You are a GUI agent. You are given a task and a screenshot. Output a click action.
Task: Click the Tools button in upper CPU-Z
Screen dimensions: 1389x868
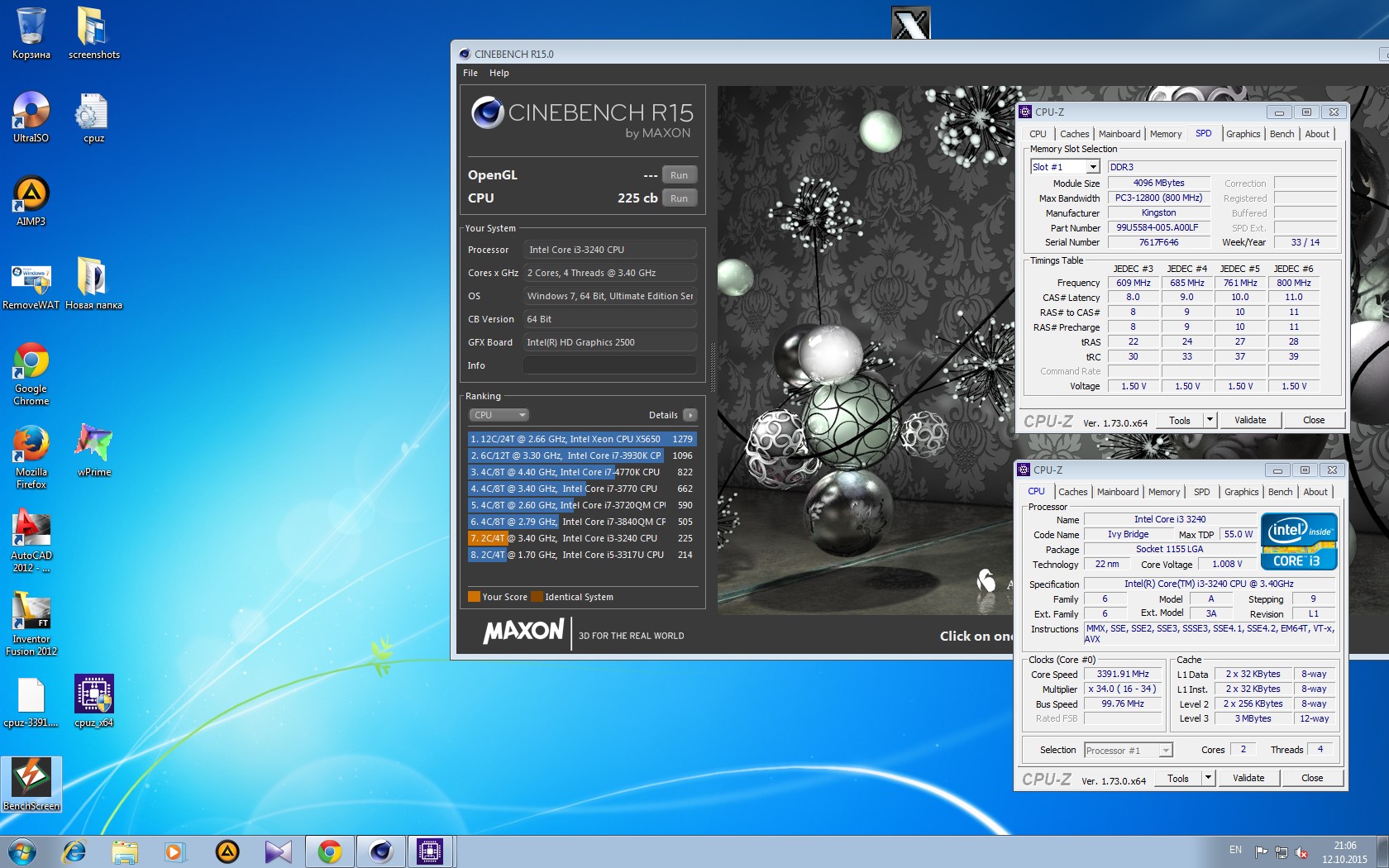(x=1180, y=420)
